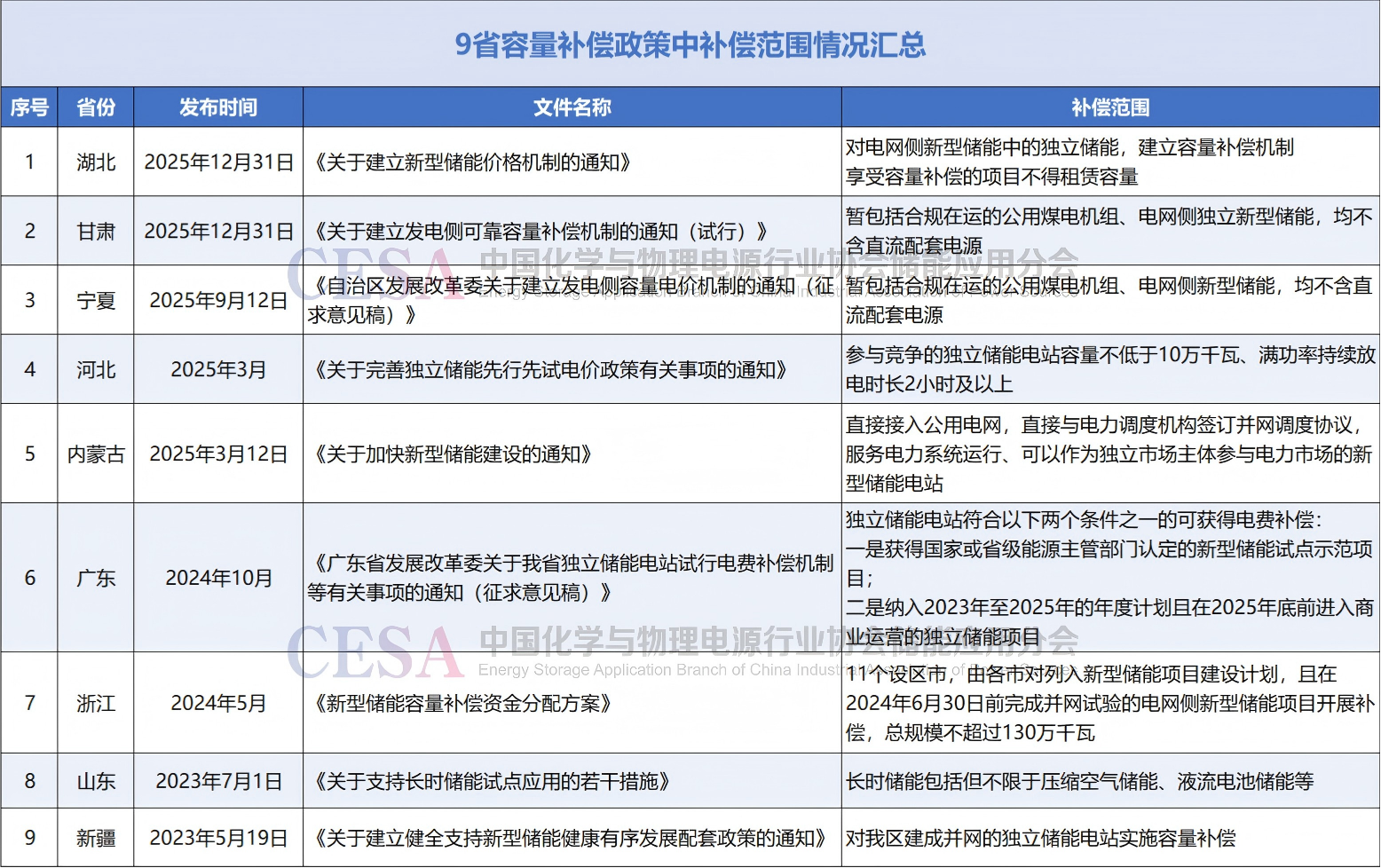Image resolution: width=1381 pixels, height=868 pixels.
Task: Select the 新疆 province cell
Action: point(96,839)
